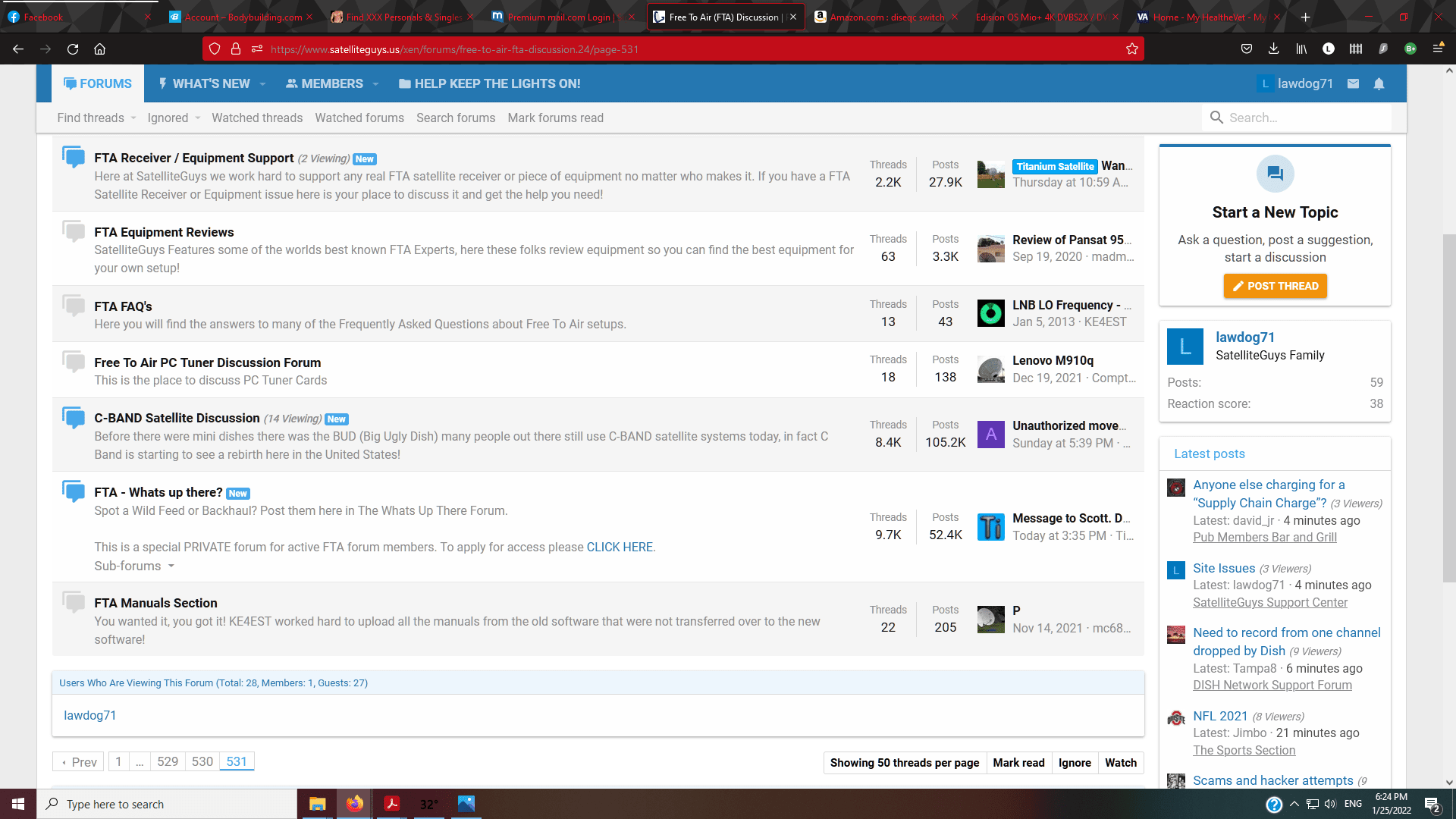Expand the Members dropdown arrow
The height and width of the screenshot is (819, 1456).
click(x=375, y=84)
